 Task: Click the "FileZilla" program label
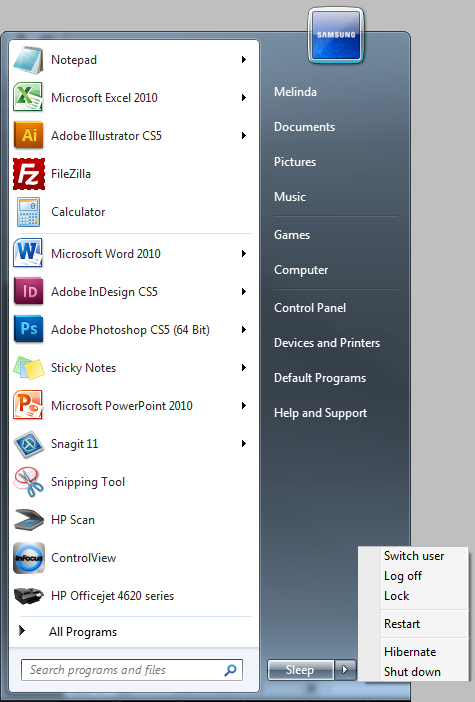coord(71,174)
